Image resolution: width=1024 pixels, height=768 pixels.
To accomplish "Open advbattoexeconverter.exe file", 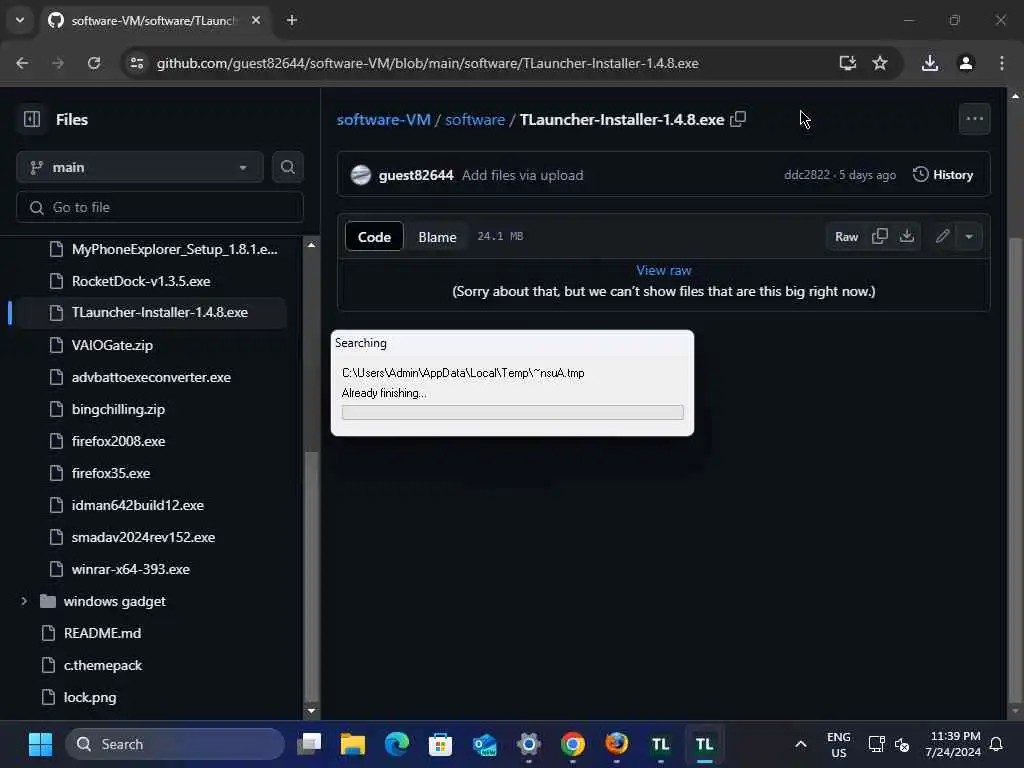I will (150, 377).
